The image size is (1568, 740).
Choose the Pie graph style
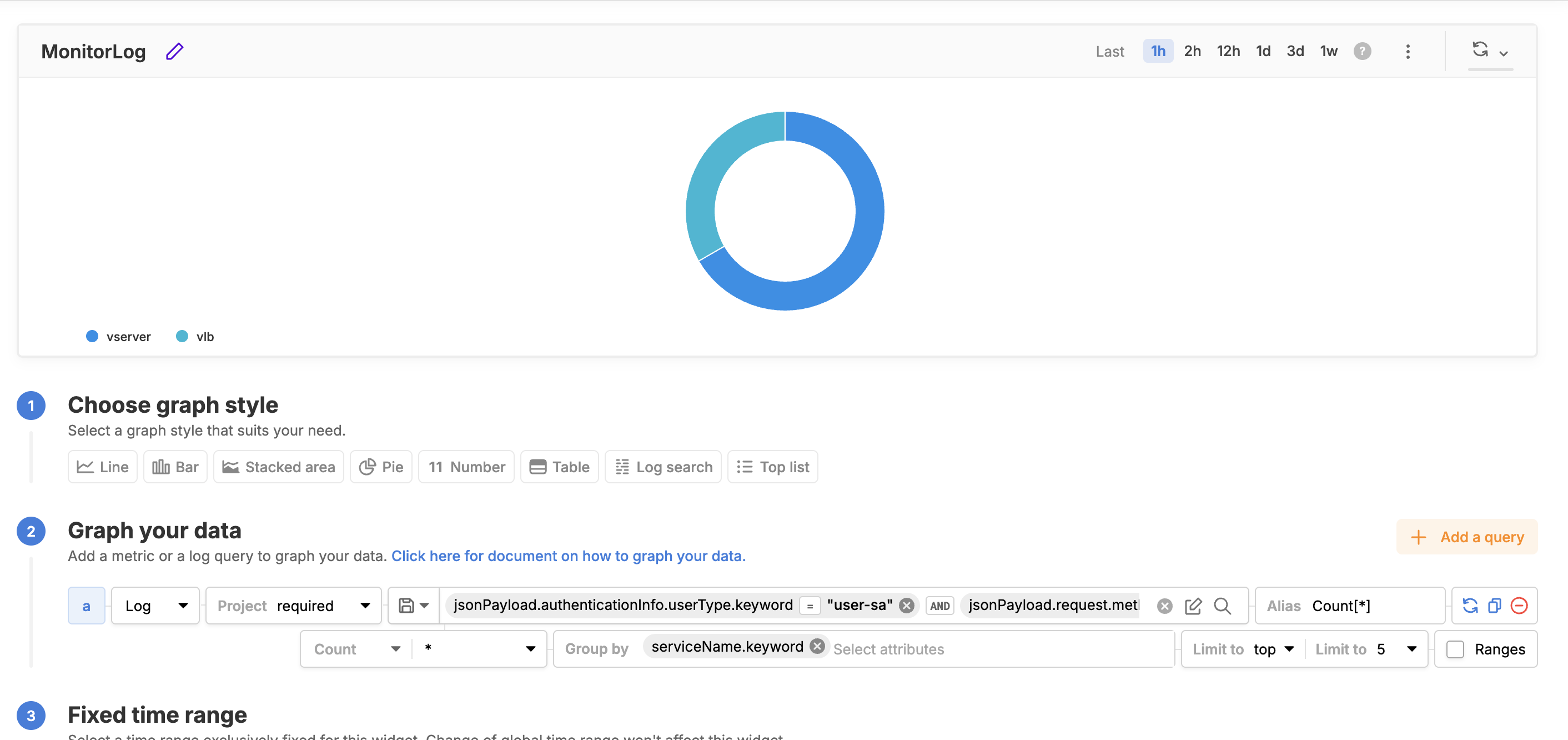pyautogui.click(x=381, y=467)
